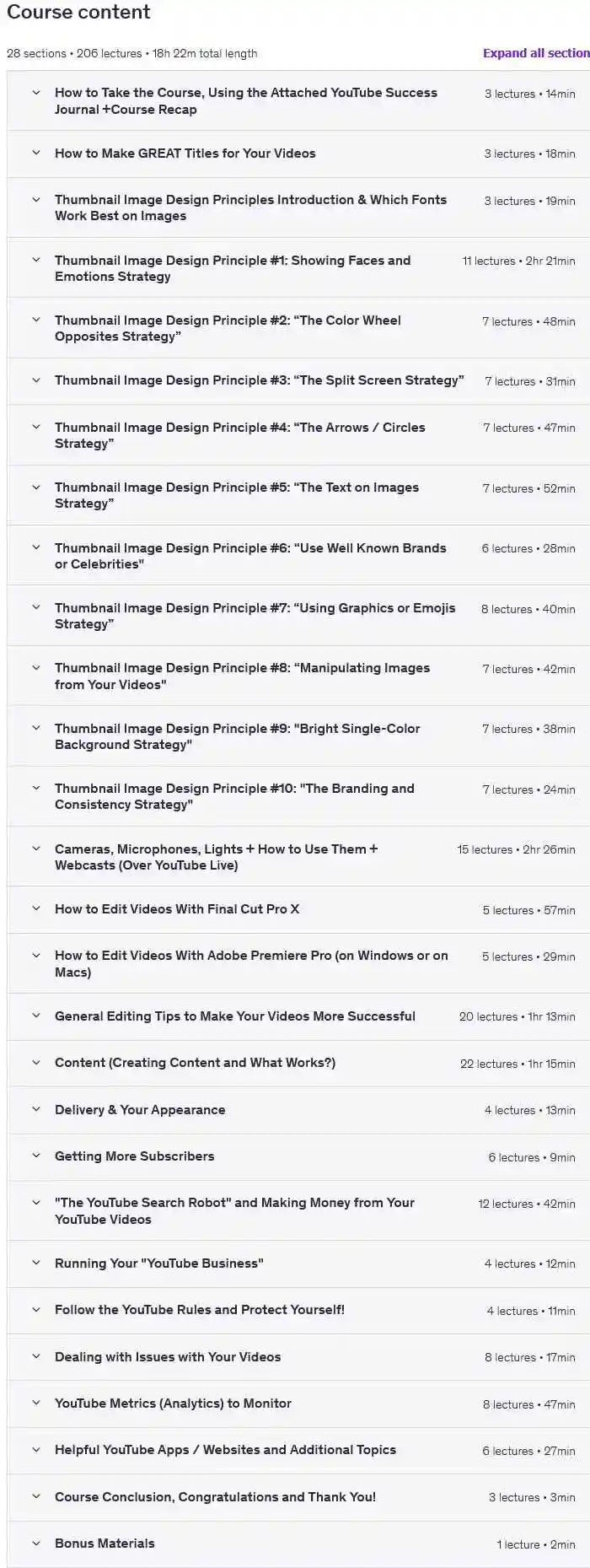Viewport: 590px width, 1568px height.
Task: Click Content (Creating Content and What Works?) heading
Action: 195,1063
